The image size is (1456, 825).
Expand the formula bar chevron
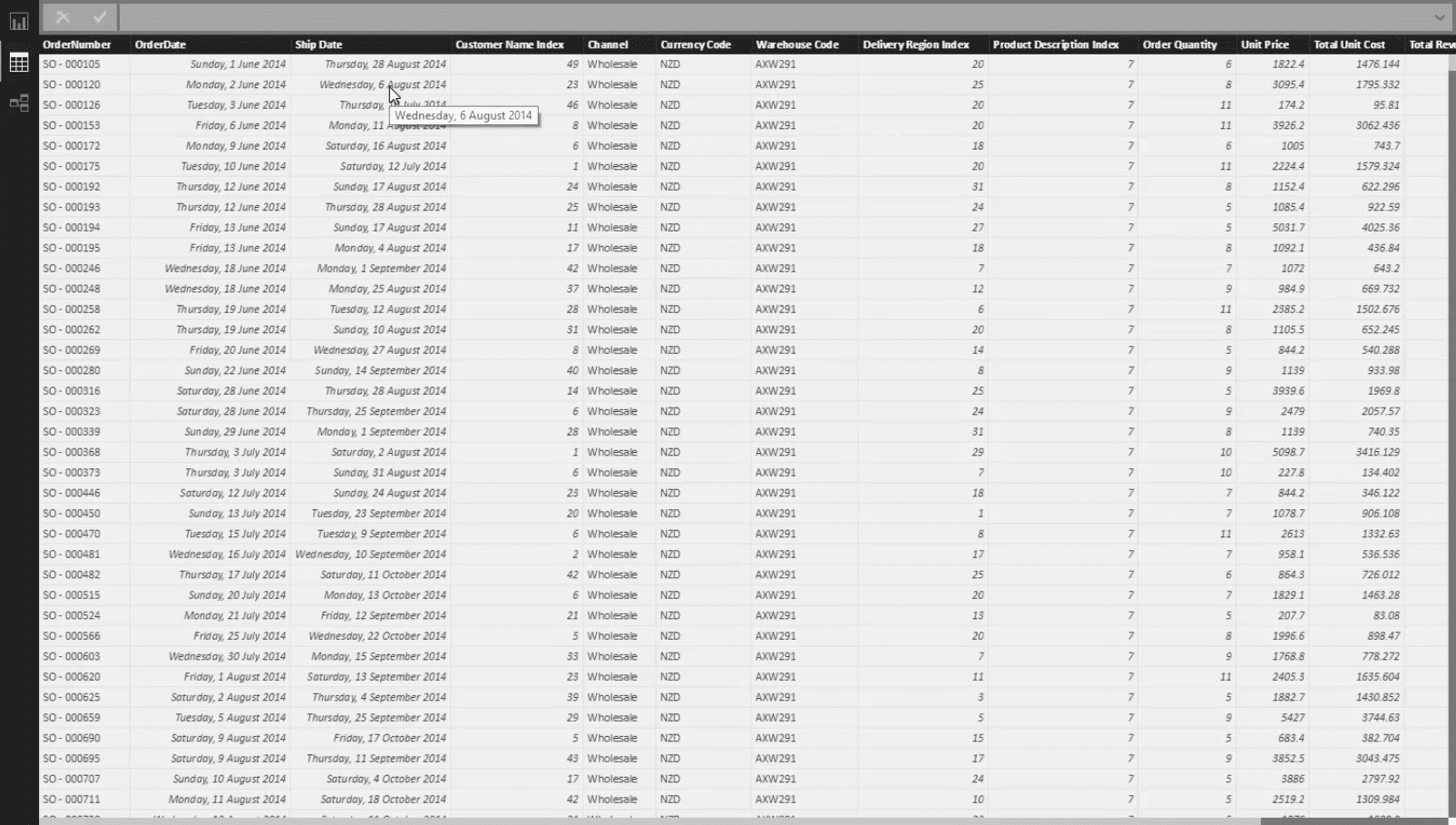tap(1440, 17)
